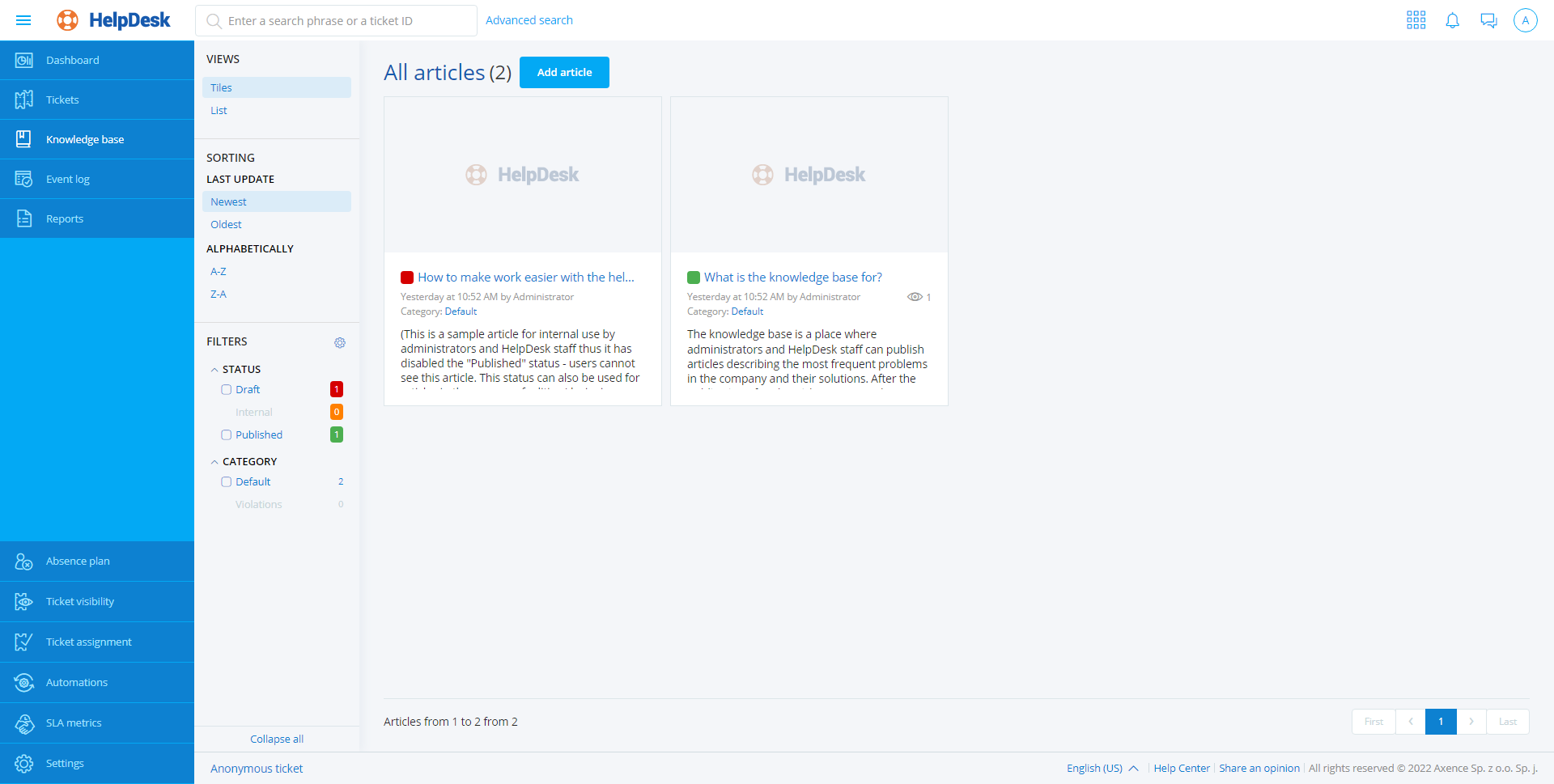The height and width of the screenshot is (784, 1554).
Task: Open the Advanced search link
Action: (x=529, y=20)
